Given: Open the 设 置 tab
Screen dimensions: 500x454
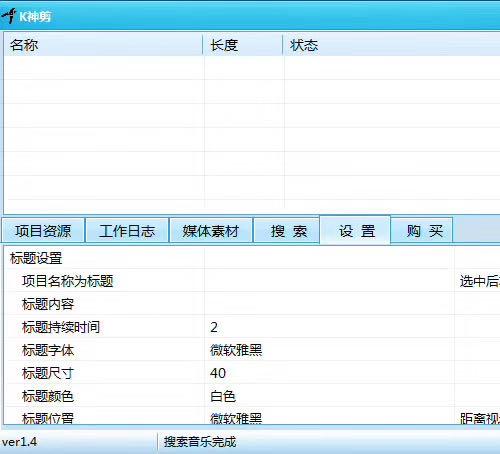Looking at the screenshot, I should pos(355,230).
